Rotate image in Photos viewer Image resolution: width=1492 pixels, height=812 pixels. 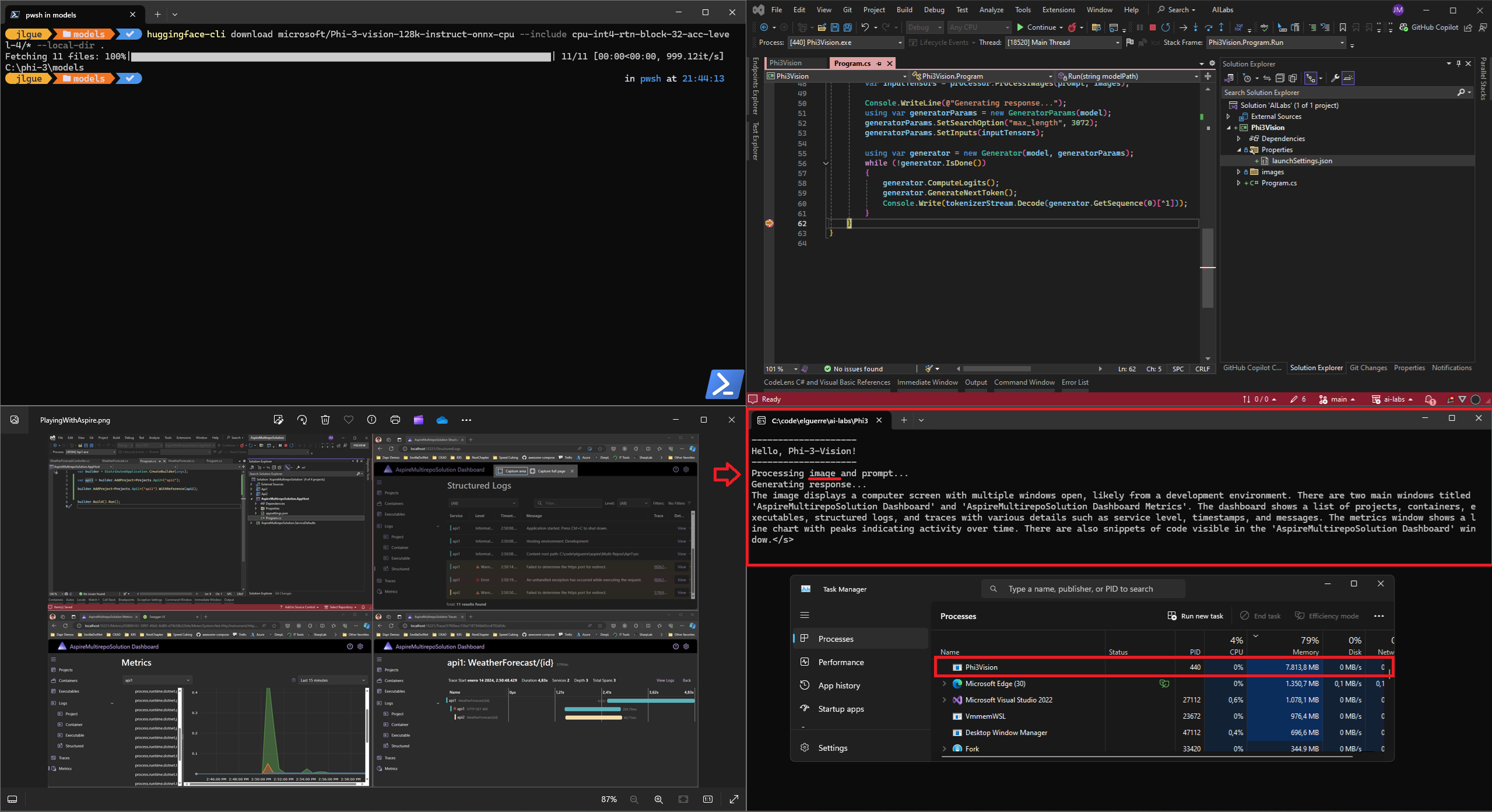302,420
